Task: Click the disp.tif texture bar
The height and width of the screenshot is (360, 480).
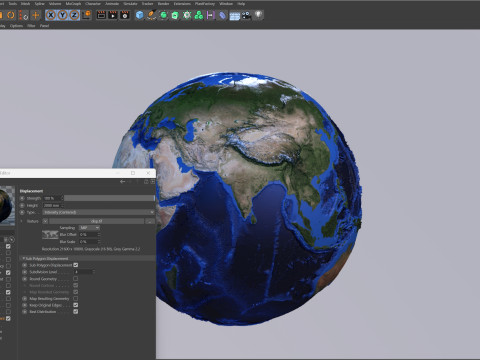Action: pyautogui.click(x=97, y=221)
